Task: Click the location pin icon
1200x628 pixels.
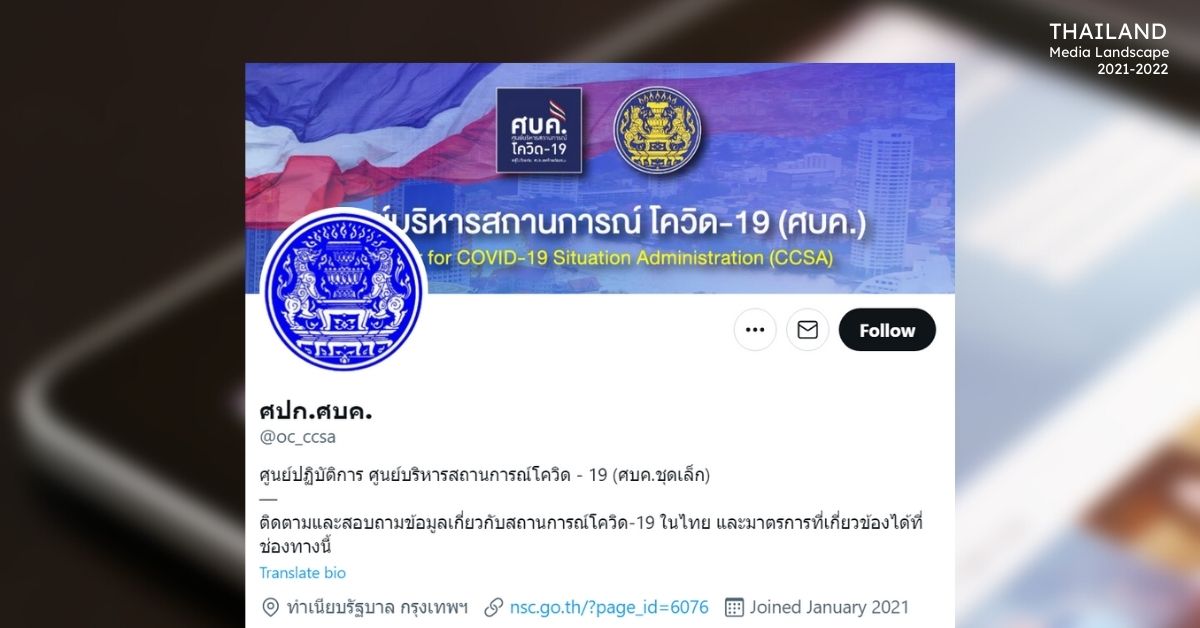Action: tap(270, 607)
